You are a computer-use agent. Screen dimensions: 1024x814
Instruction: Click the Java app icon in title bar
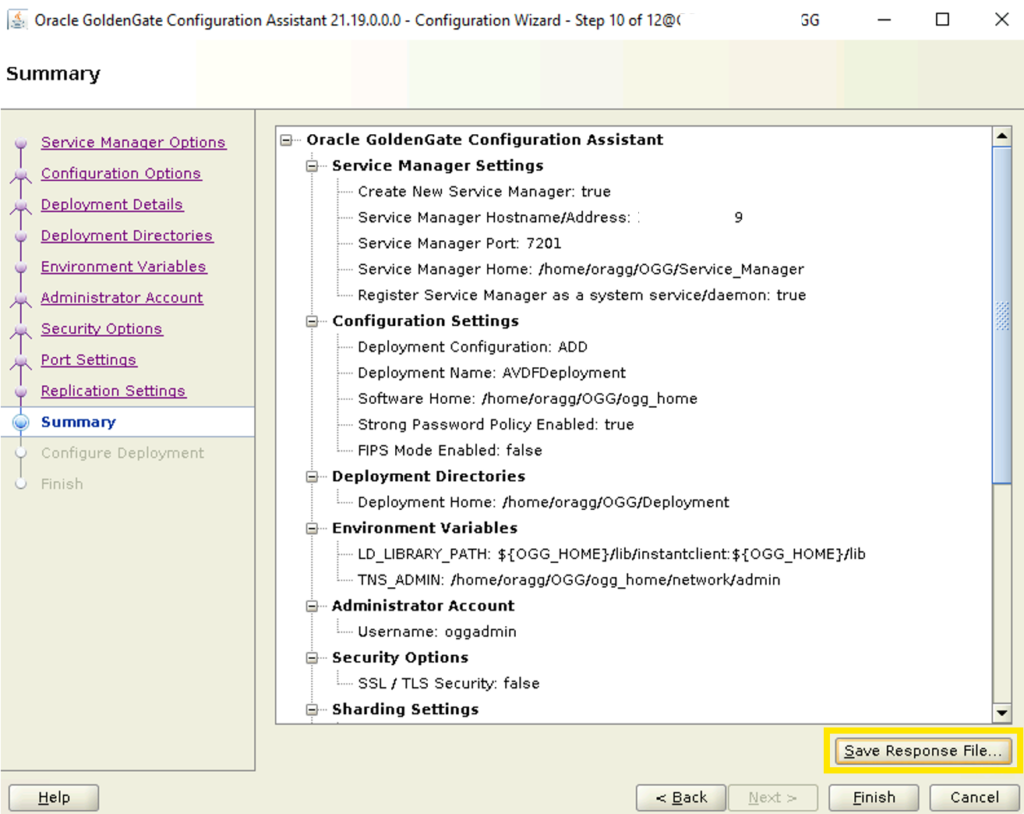(17, 20)
